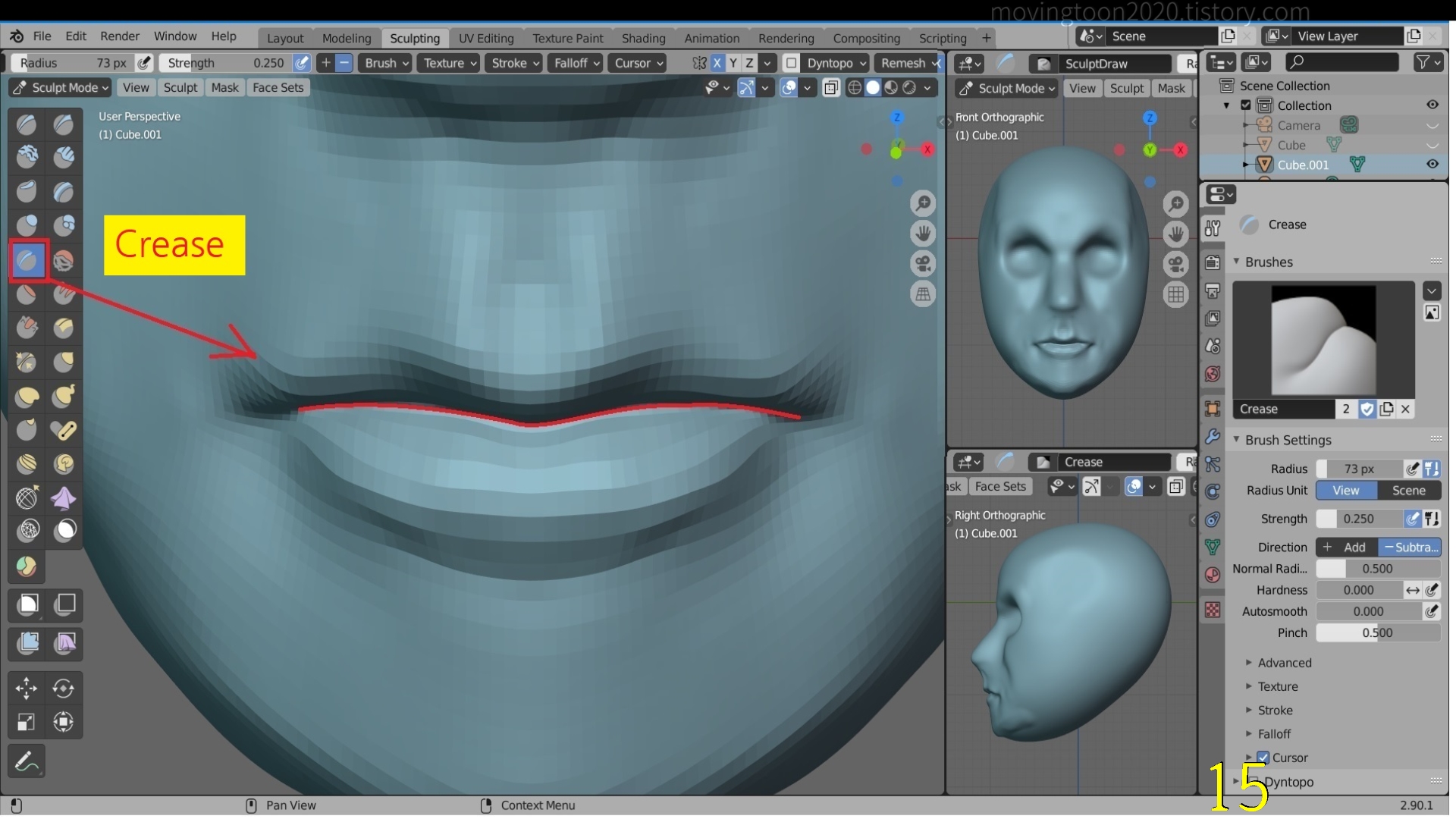This screenshot has height=819, width=1456.
Task: Select the Clay Strips brush
Action: [x=64, y=157]
